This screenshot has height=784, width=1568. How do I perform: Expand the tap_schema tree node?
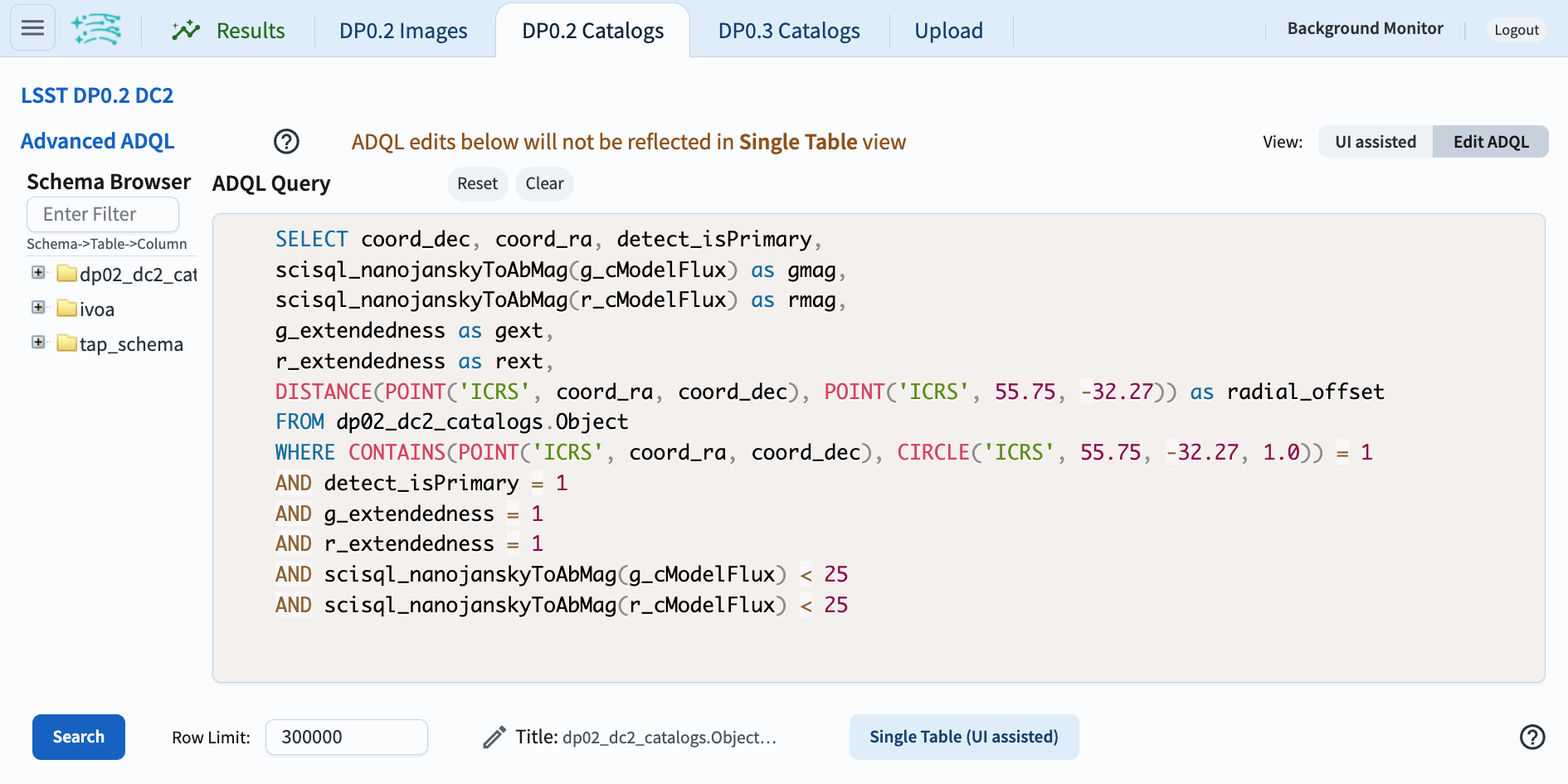pos(37,342)
